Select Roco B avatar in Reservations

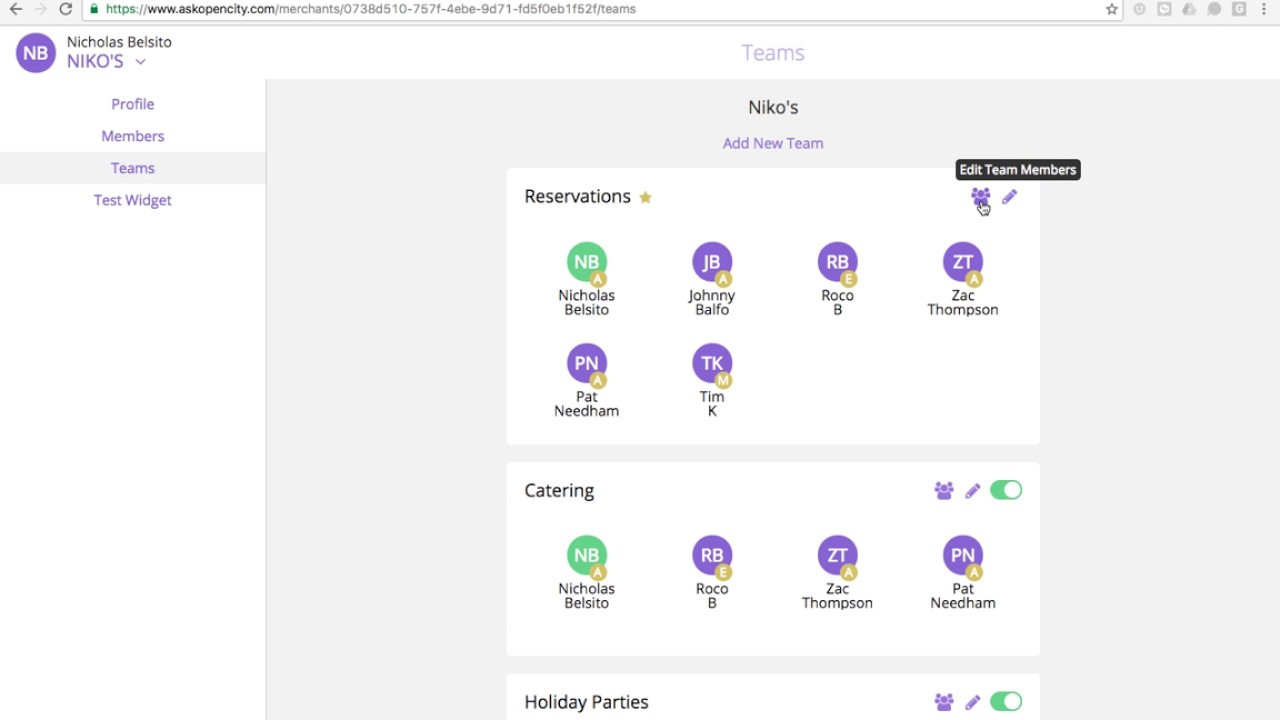(837, 262)
